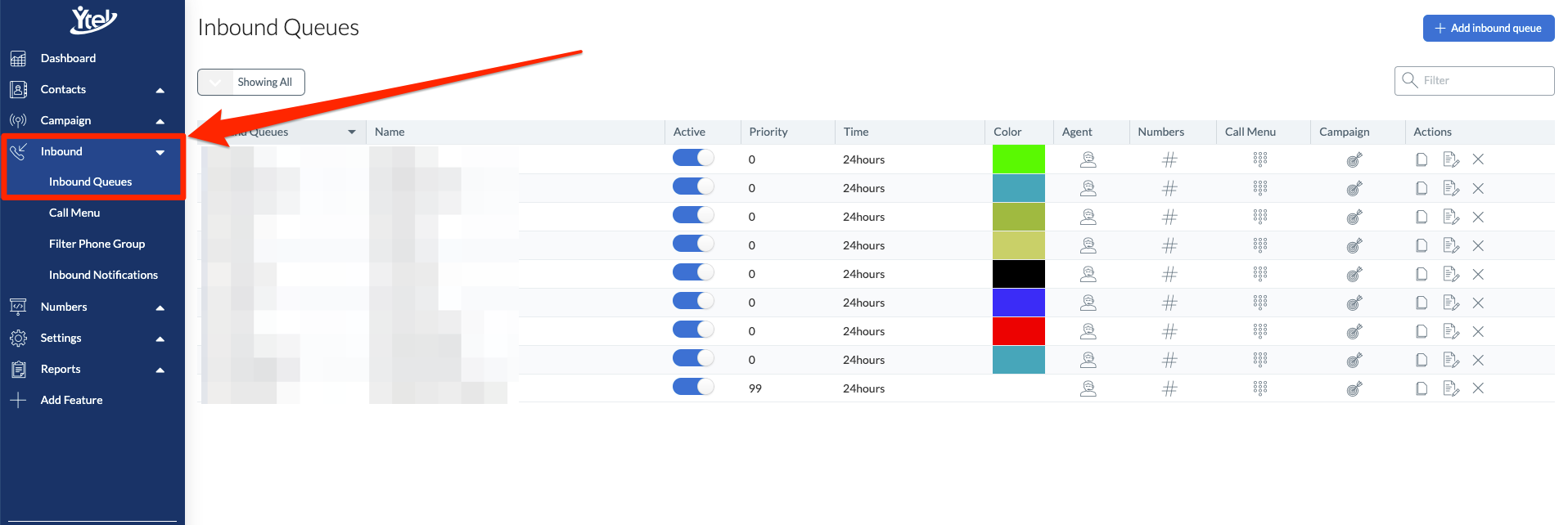Click Add inbound queue button
Image resolution: width=1568 pixels, height=525 pixels.
(1489, 28)
